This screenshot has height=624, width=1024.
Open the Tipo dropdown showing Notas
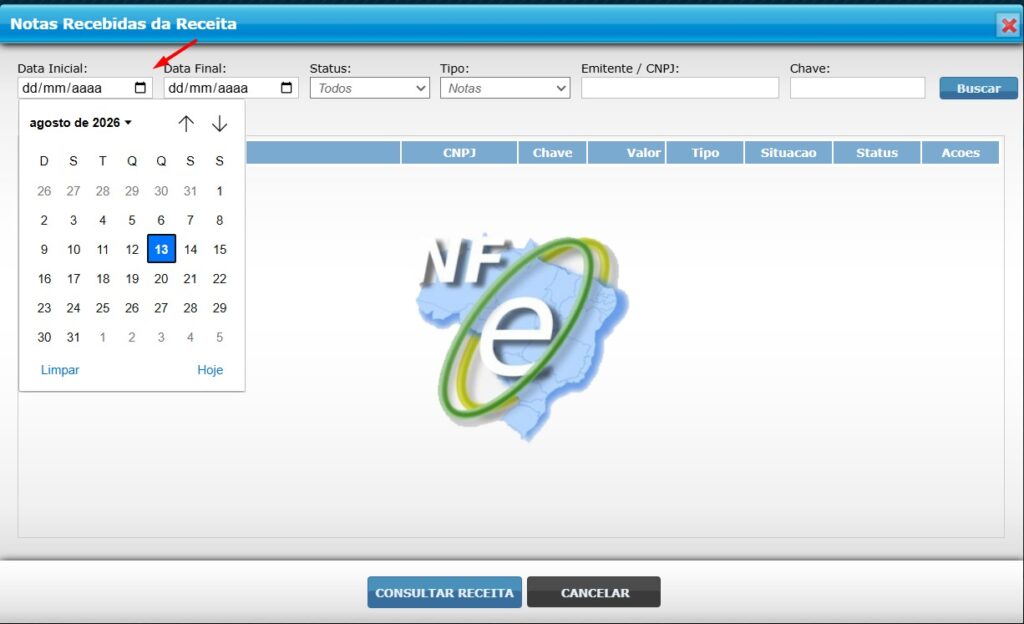(x=505, y=88)
